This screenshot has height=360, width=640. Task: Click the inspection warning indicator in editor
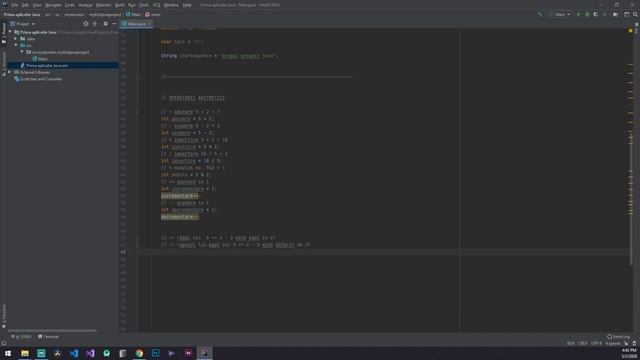(x=631, y=31)
